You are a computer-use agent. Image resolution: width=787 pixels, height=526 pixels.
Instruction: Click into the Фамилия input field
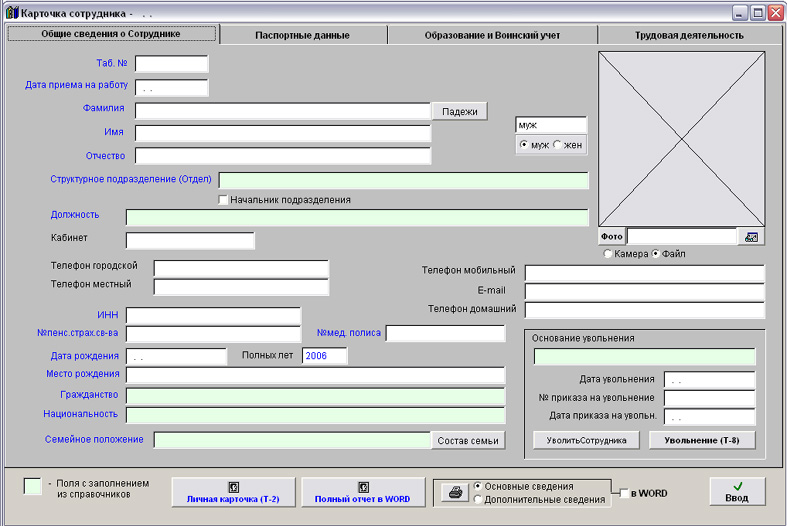(282, 111)
